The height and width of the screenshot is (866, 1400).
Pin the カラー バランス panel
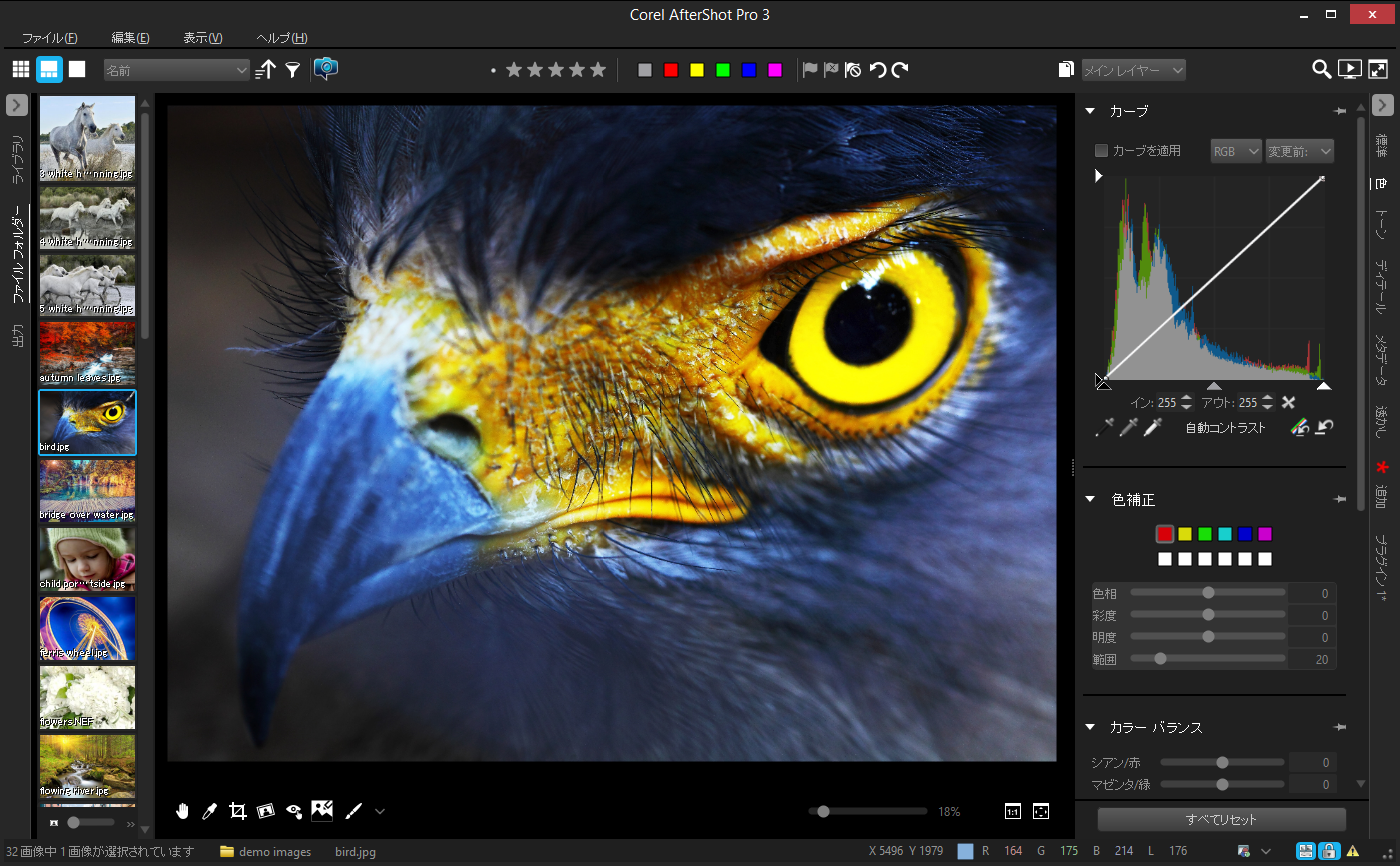tap(1340, 727)
